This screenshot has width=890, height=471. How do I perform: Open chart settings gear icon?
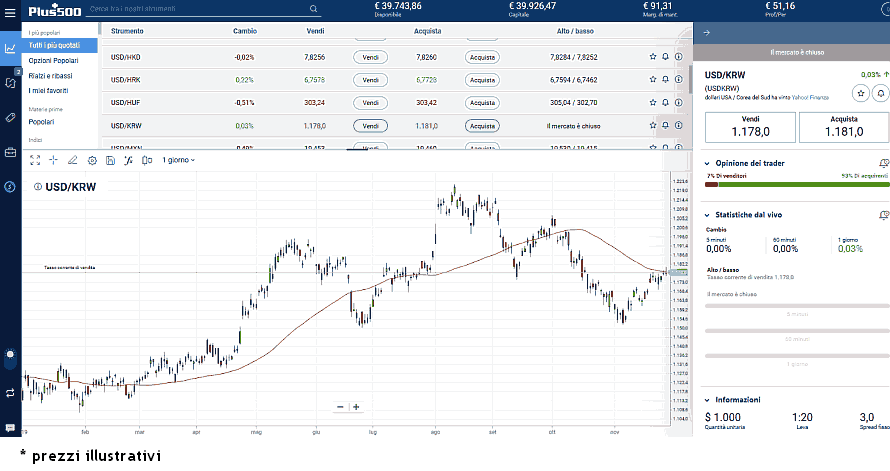tap(92, 160)
